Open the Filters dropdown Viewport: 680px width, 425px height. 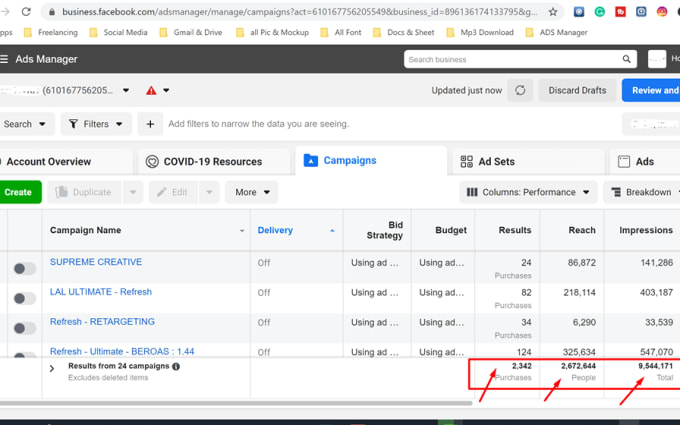96,124
